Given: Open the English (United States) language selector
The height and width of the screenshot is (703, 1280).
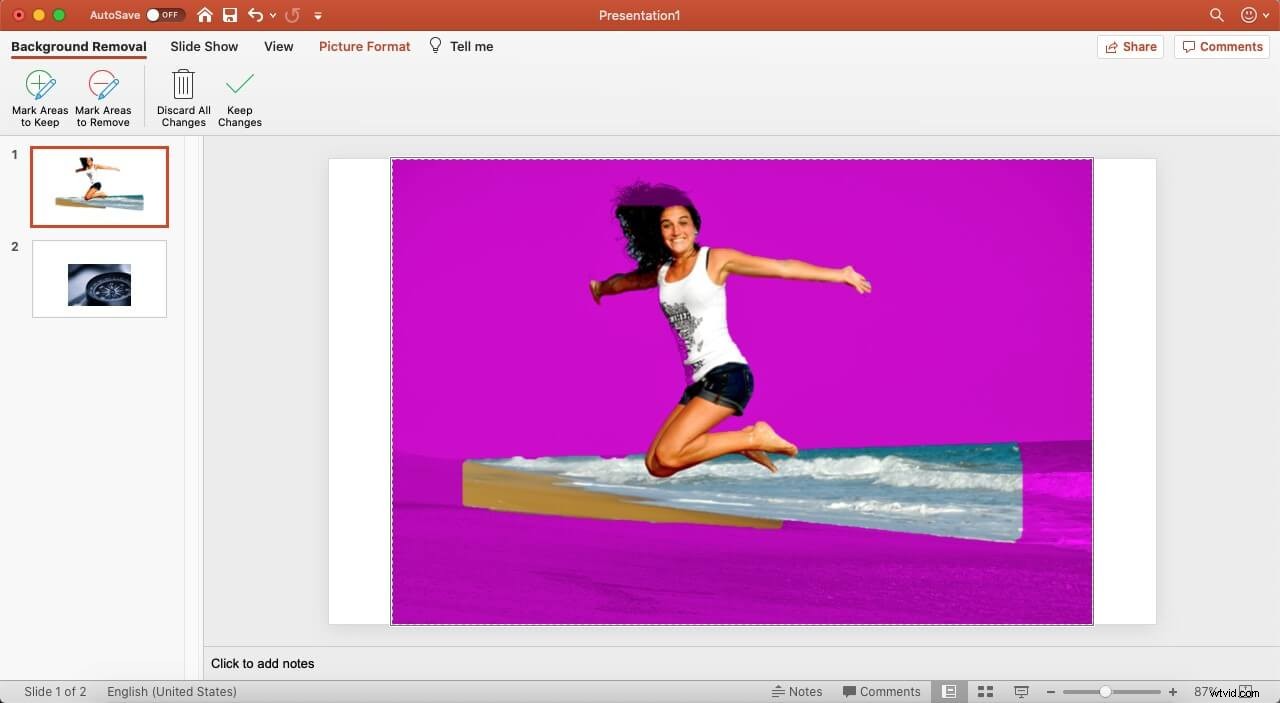Looking at the screenshot, I should [171, 691].
